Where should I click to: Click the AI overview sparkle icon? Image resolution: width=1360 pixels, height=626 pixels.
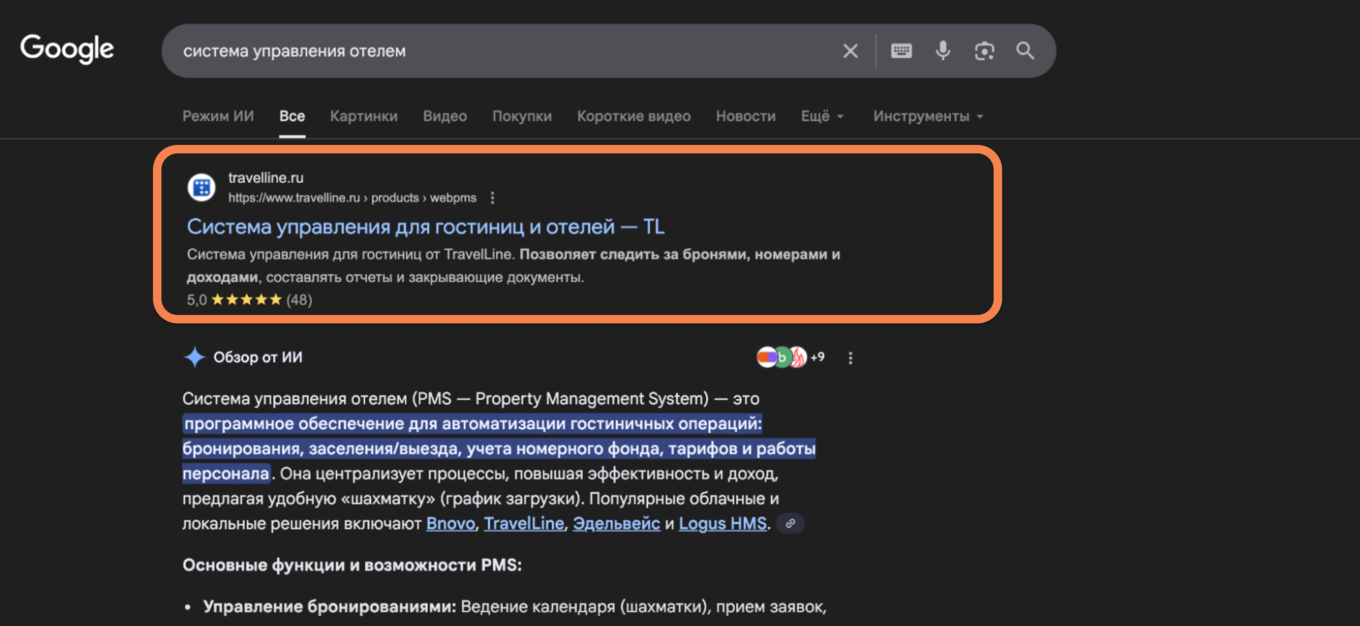pyautogui.click(x=195, y=358)
